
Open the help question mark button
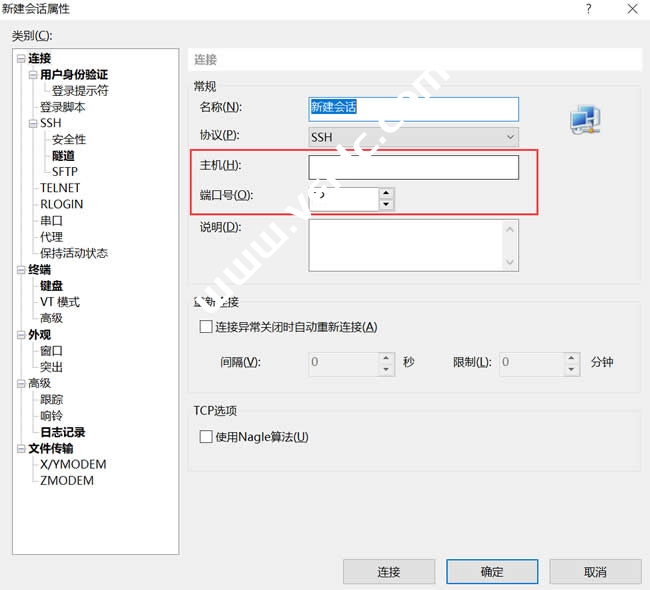pos(589,9)
